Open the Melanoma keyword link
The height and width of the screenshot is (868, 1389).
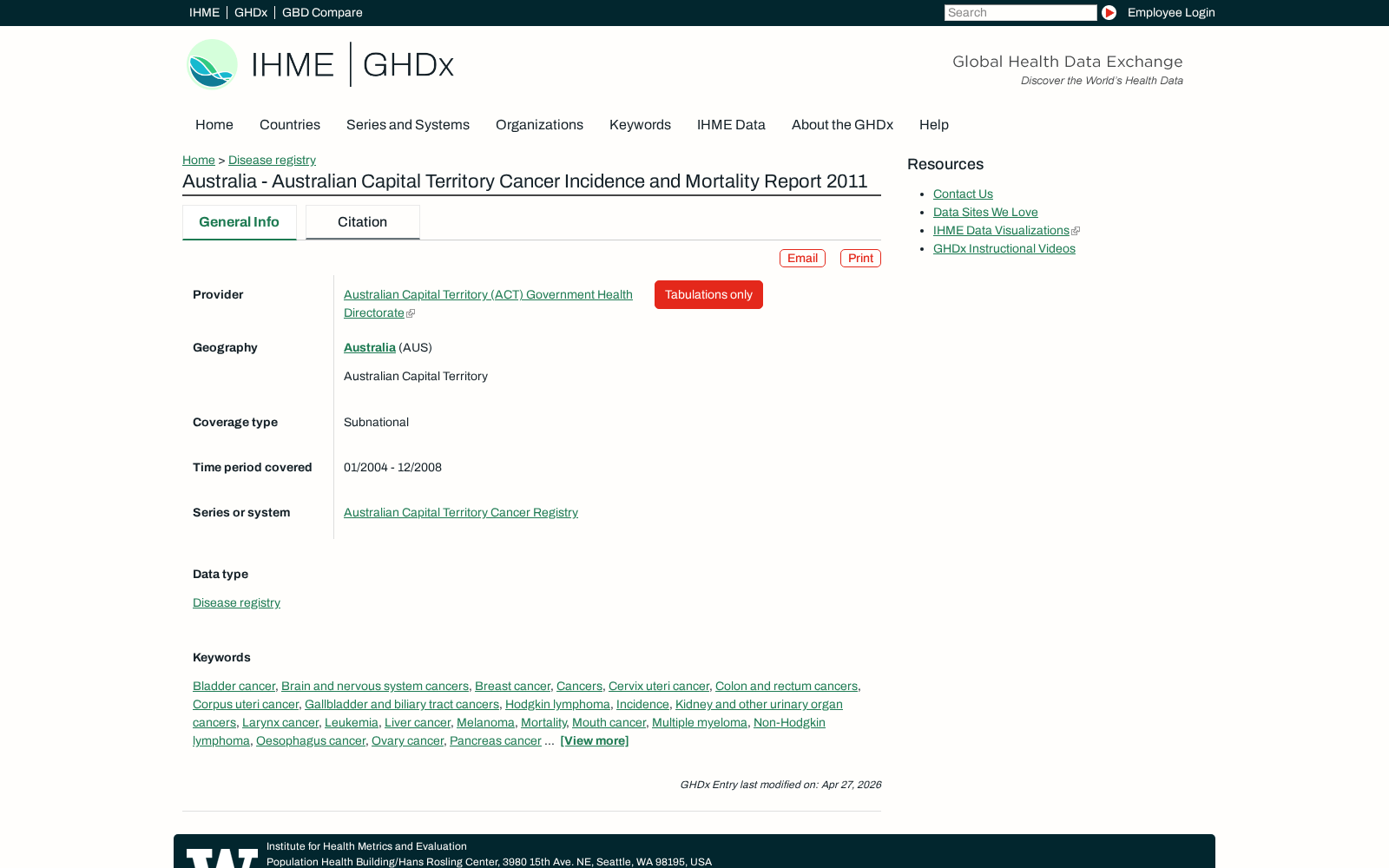485,722
